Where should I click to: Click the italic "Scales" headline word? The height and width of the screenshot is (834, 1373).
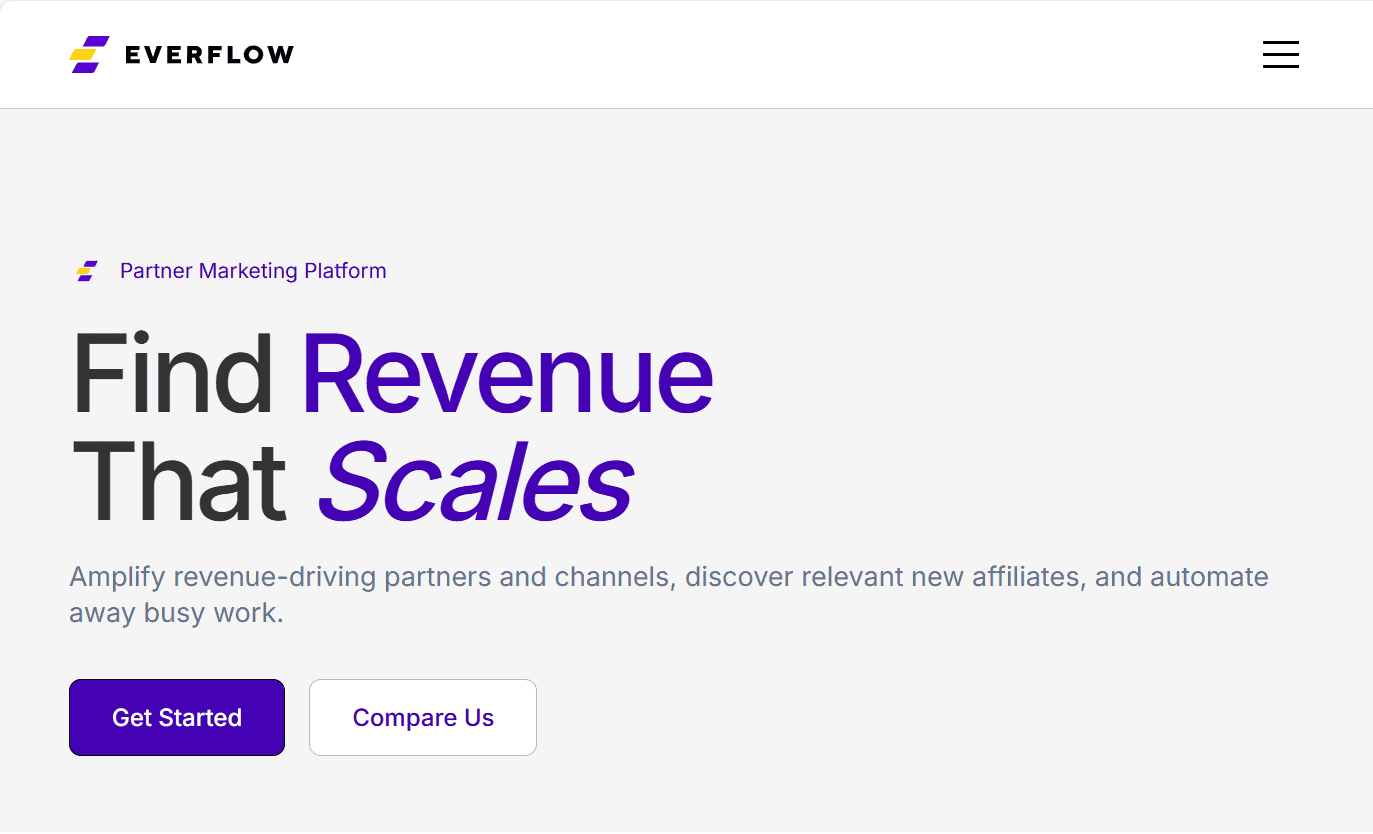(x=475, y=483)
